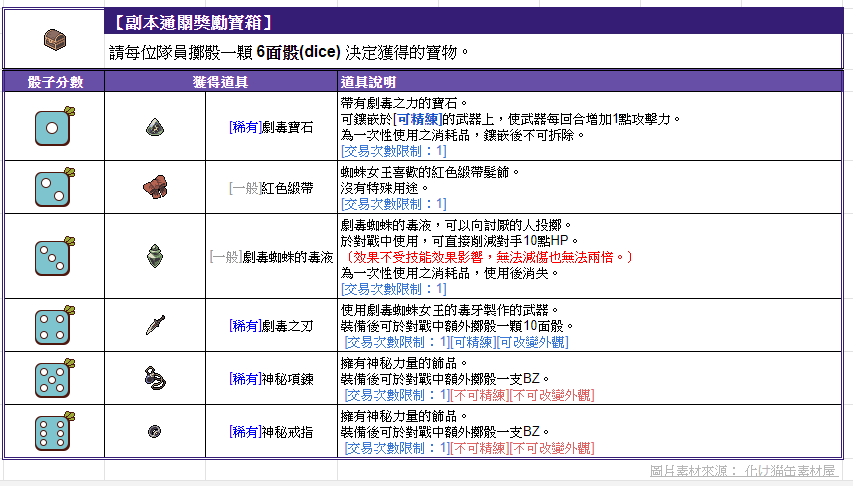
Task: Click [交易次數限制：1] in the red ribbon row
Action: [x=394, y=204]
